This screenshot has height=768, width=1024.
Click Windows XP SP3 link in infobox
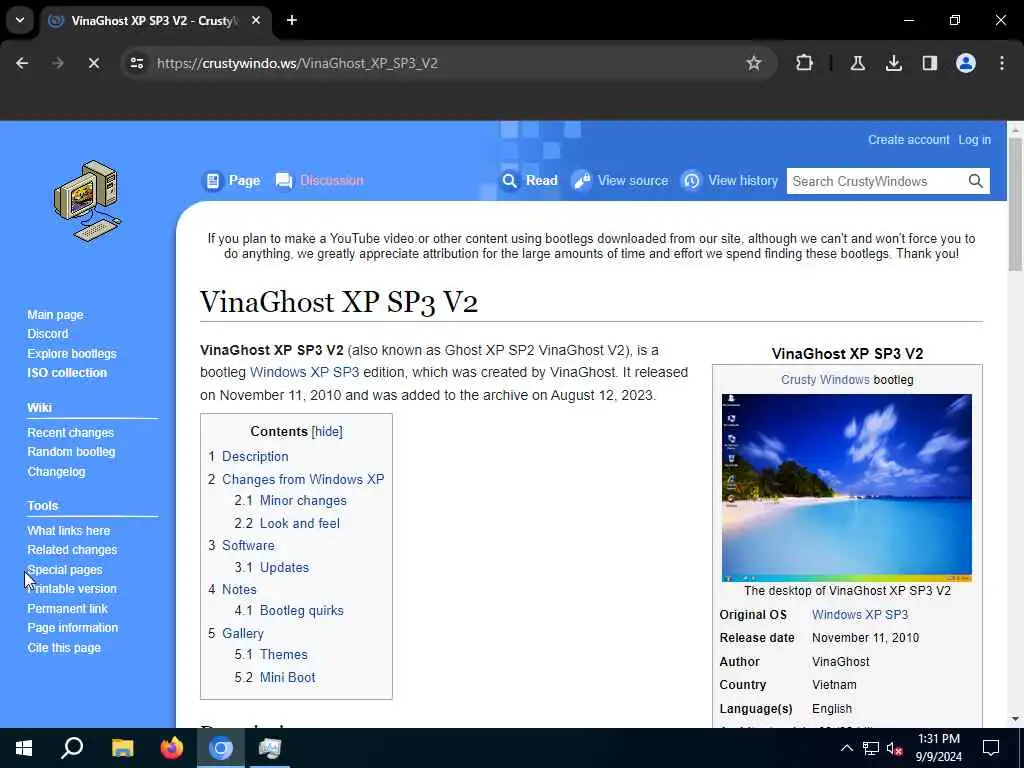click(x=859, y=615)
